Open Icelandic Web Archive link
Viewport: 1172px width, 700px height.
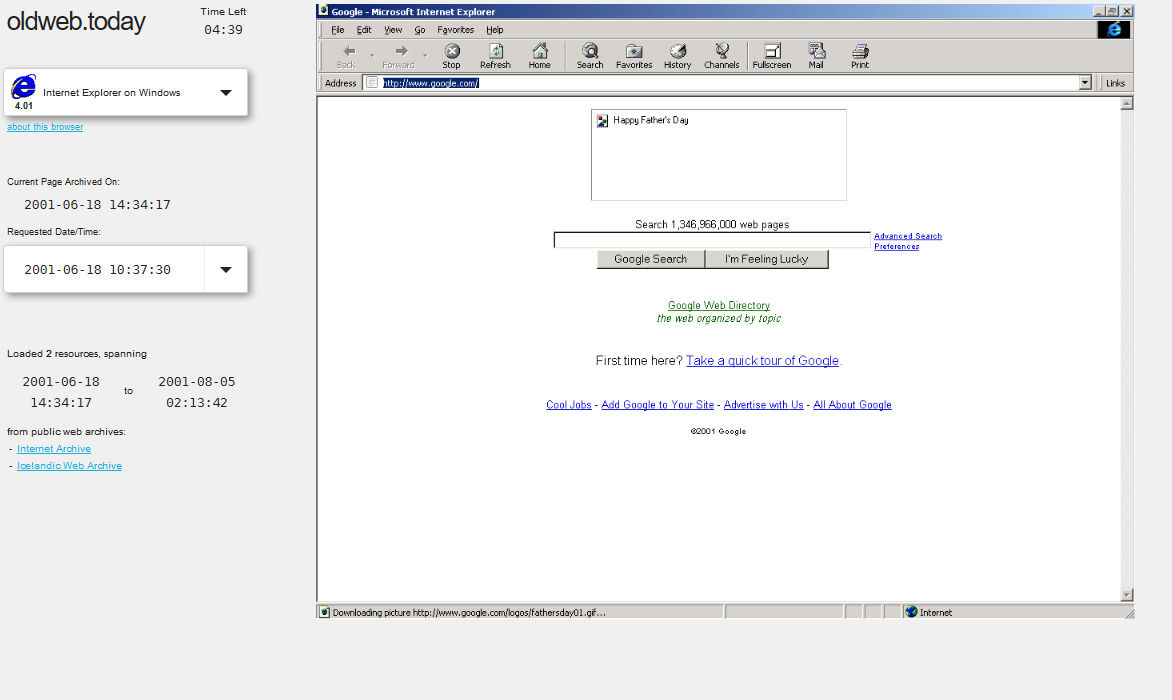point(70,465)
